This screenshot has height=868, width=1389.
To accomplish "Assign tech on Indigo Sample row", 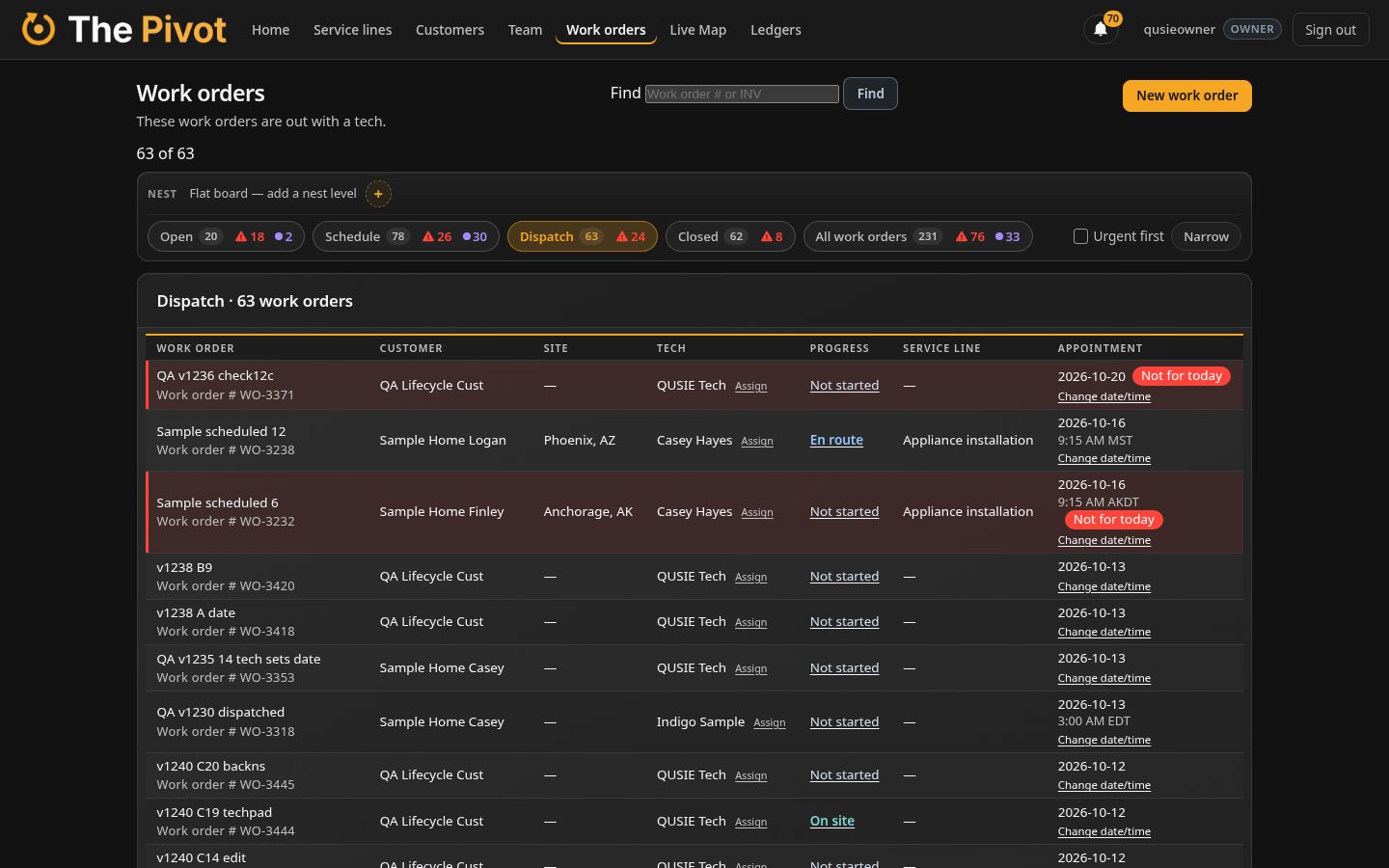I will pos(769,722).
